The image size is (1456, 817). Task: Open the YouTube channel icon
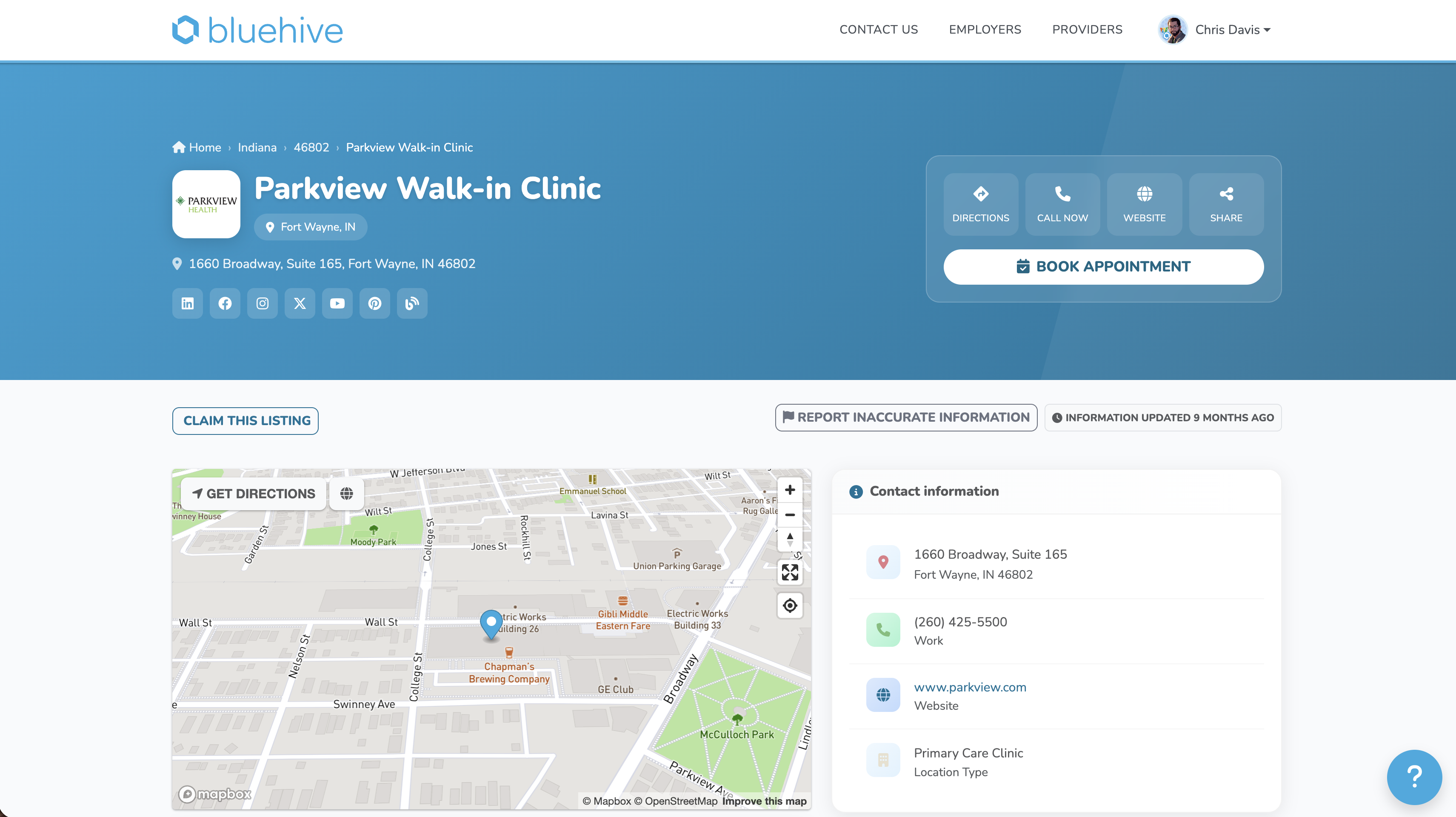point(337,304)
